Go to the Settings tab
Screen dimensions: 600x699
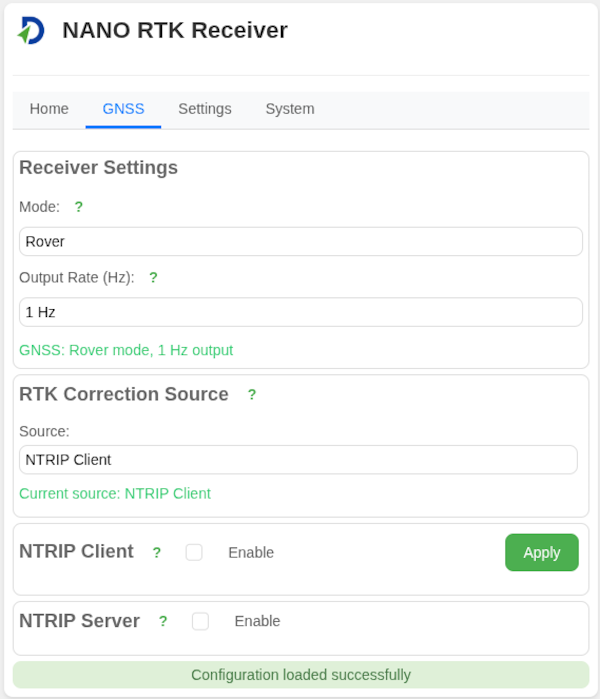click(x=205, y=109)
